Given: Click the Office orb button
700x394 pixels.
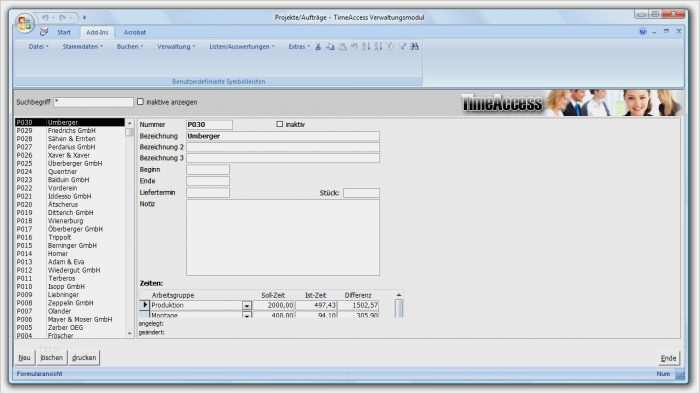Looking at the screenshot, I should click(25, 23).
